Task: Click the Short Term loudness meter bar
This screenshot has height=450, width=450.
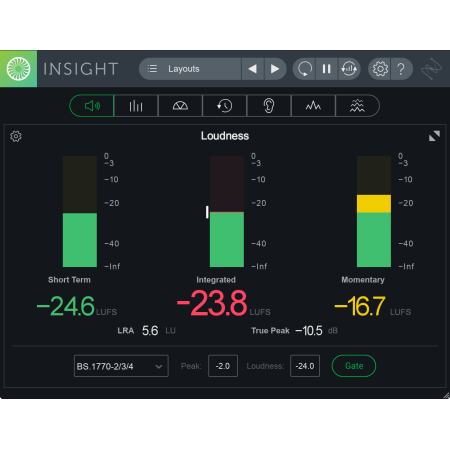Action: 80,211
